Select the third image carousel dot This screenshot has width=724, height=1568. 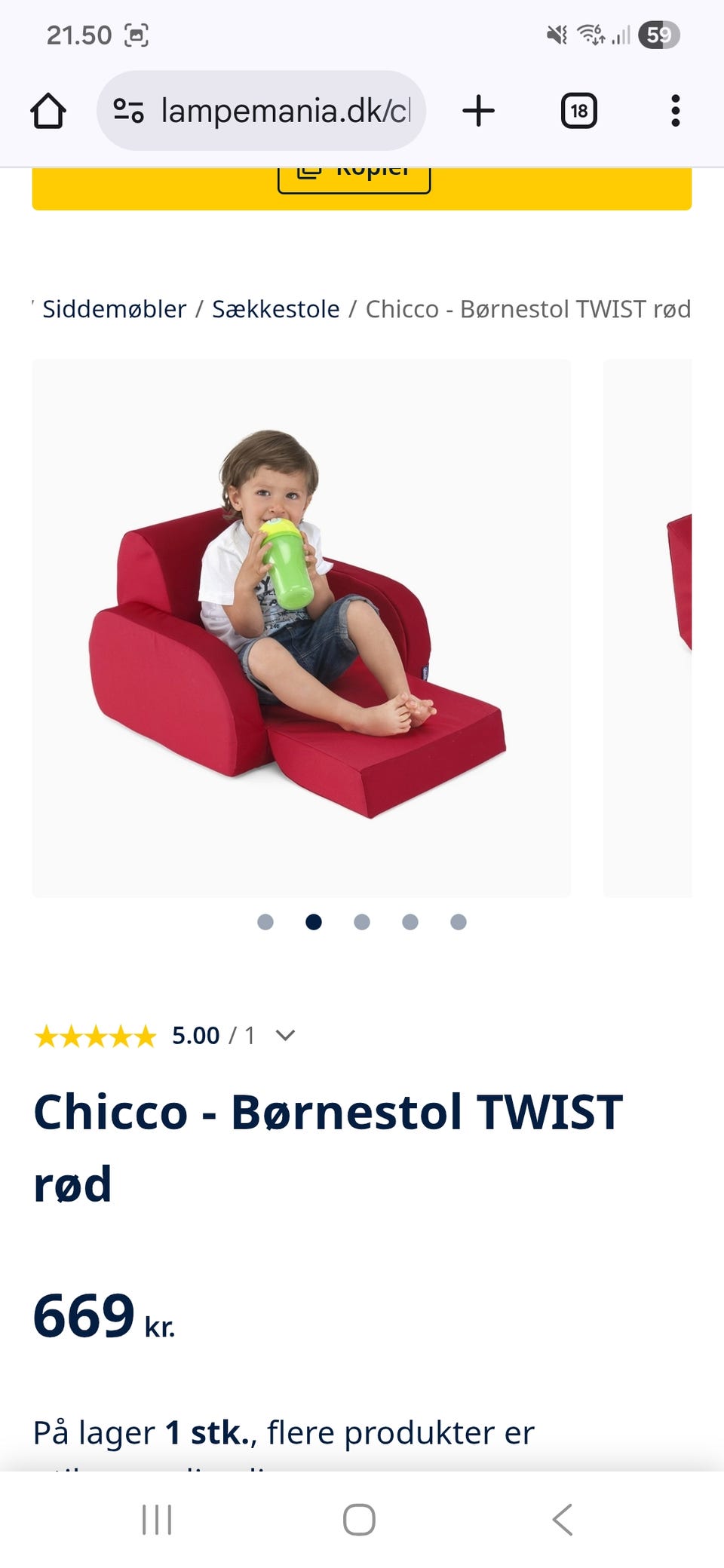click(362, 922)
